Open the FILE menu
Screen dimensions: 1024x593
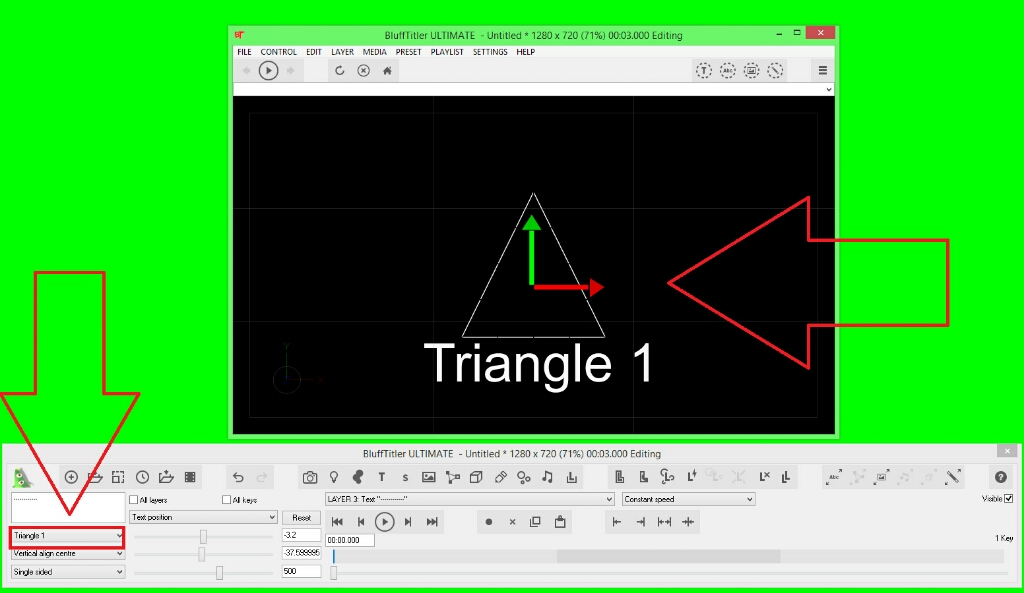244,52
